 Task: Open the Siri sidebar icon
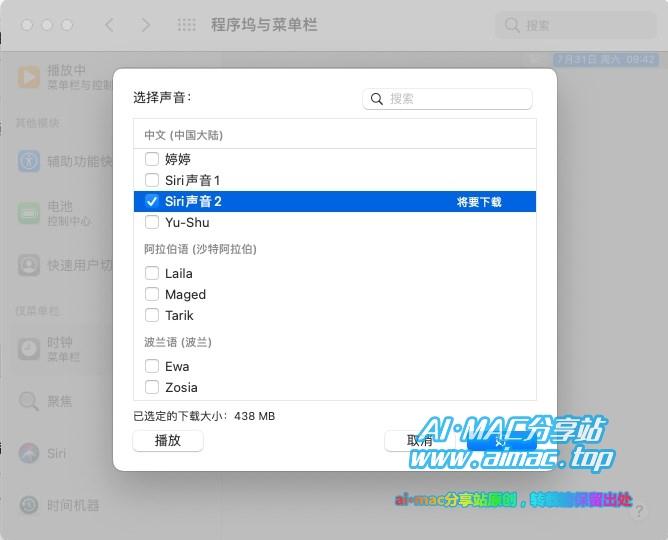point(29,453)
